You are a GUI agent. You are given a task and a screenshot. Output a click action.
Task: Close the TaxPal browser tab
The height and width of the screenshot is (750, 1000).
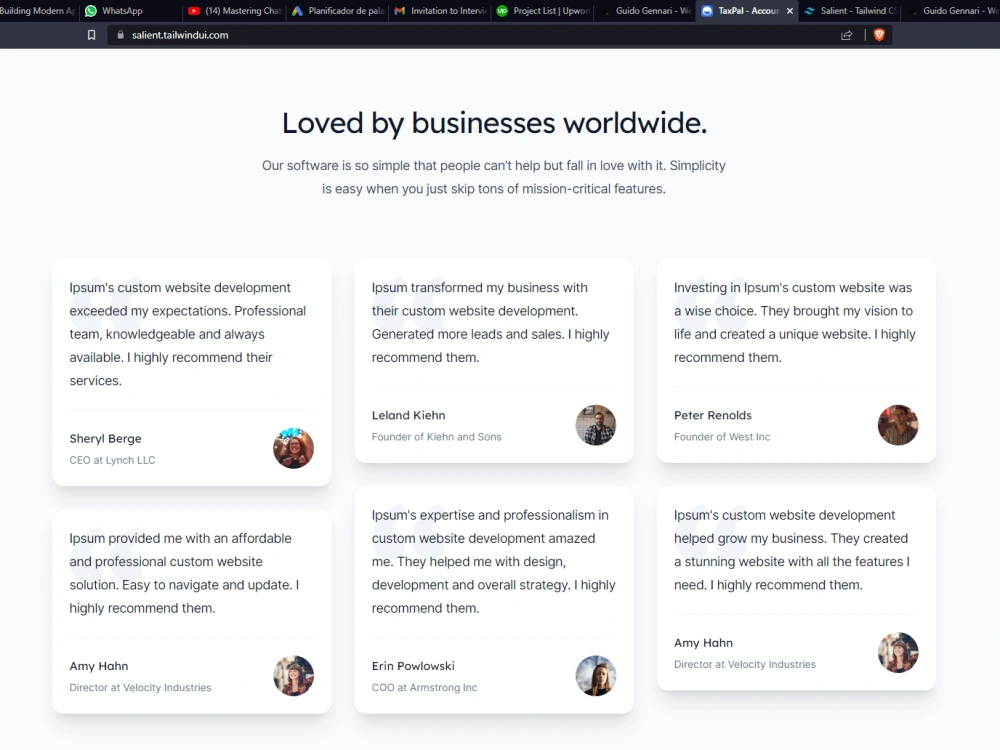point(790,11)
